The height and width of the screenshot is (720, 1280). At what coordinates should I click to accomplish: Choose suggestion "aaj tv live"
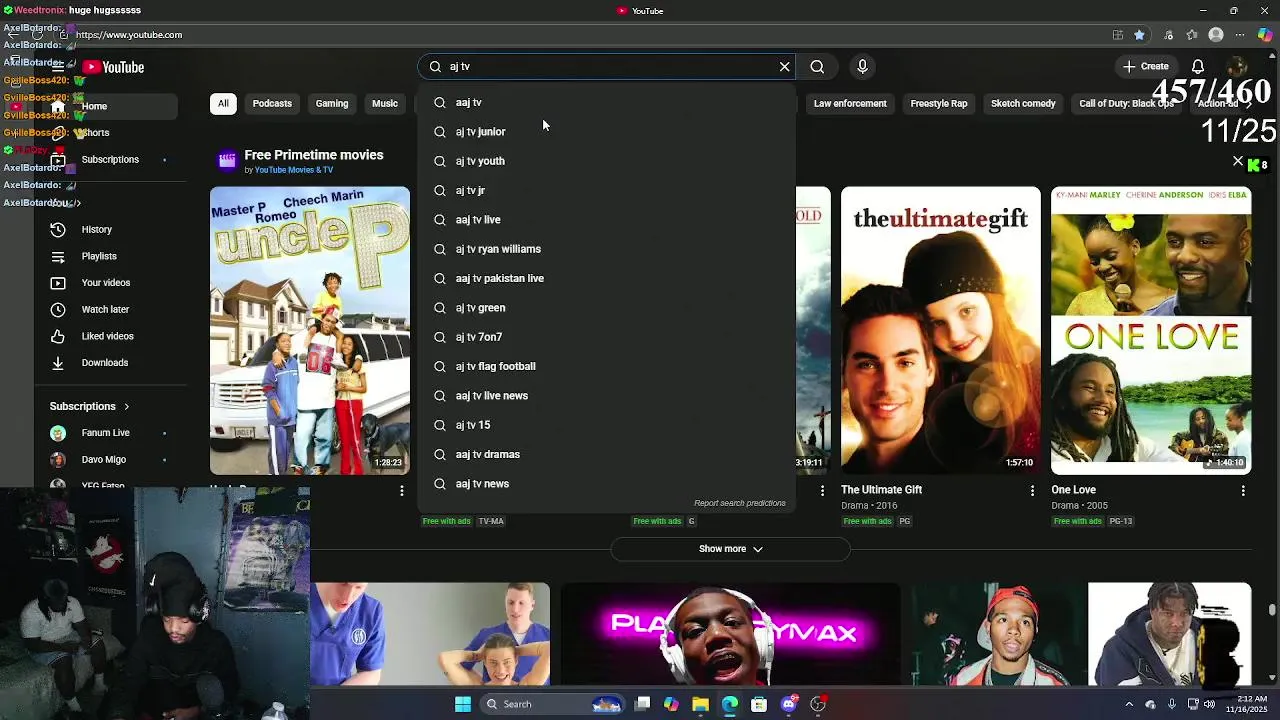point(606,220)
